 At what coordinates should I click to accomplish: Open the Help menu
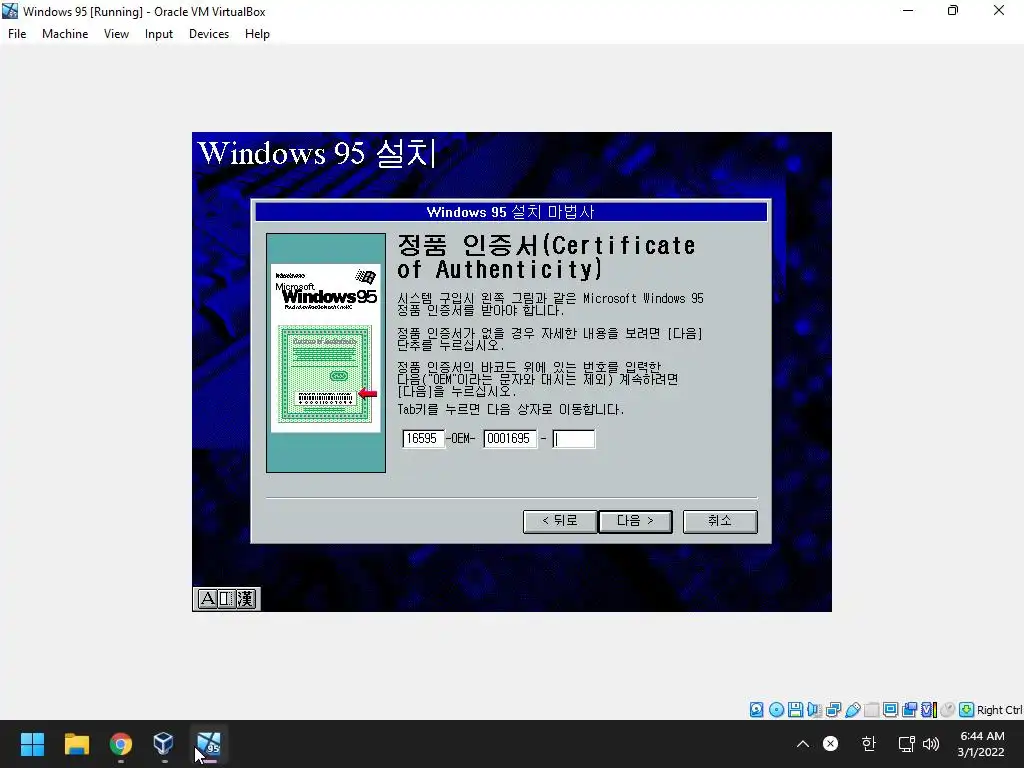tap(257, 34)
